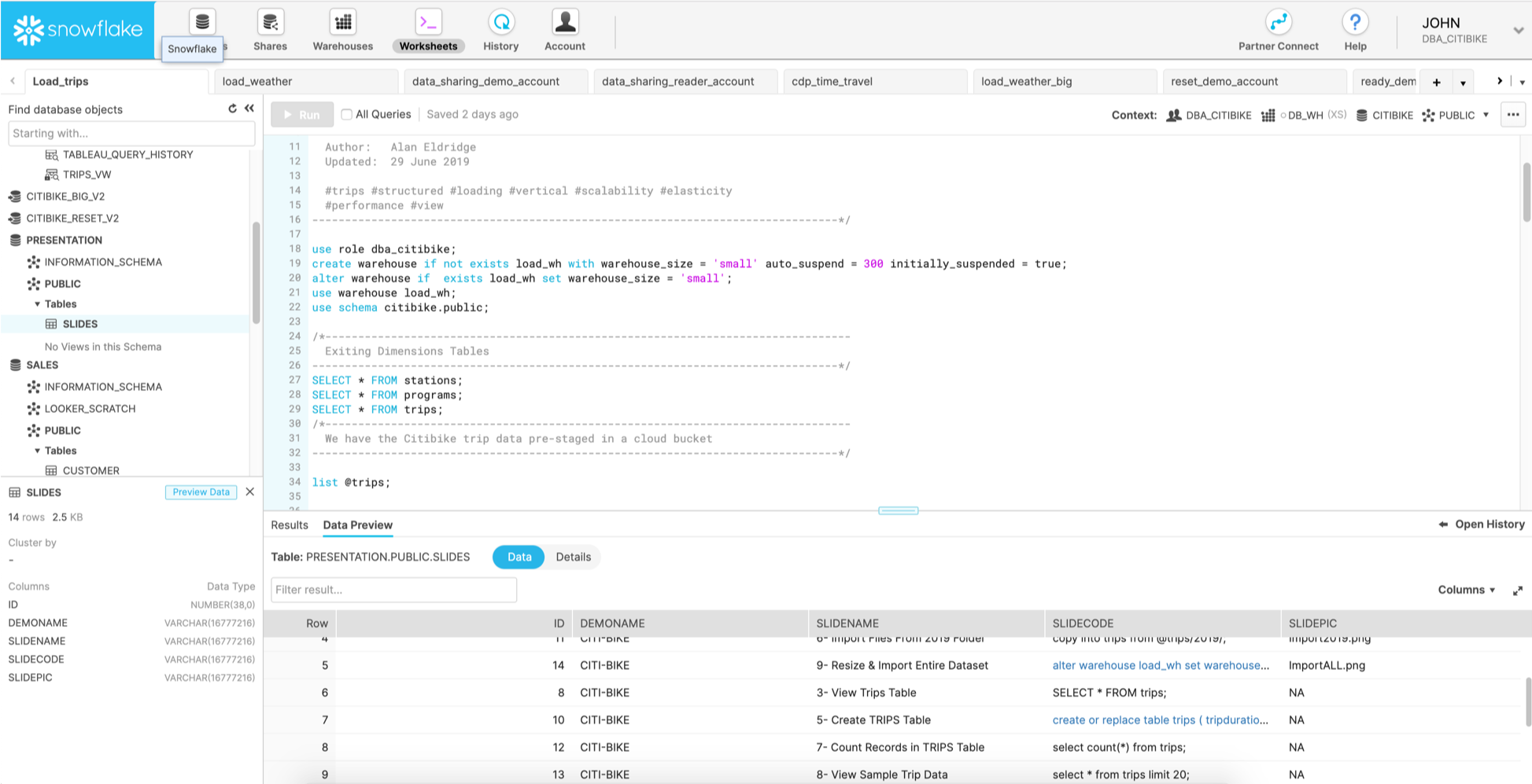
Task: Select LOOKER_SCRATCH schema under SALES
Action: coord(90,409)
